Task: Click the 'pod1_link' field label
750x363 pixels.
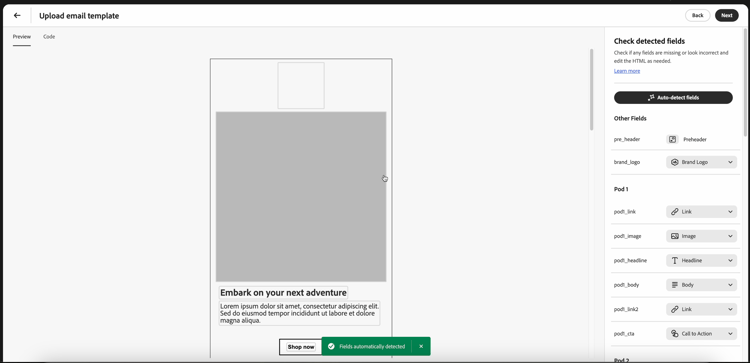Action: point(625,212)
